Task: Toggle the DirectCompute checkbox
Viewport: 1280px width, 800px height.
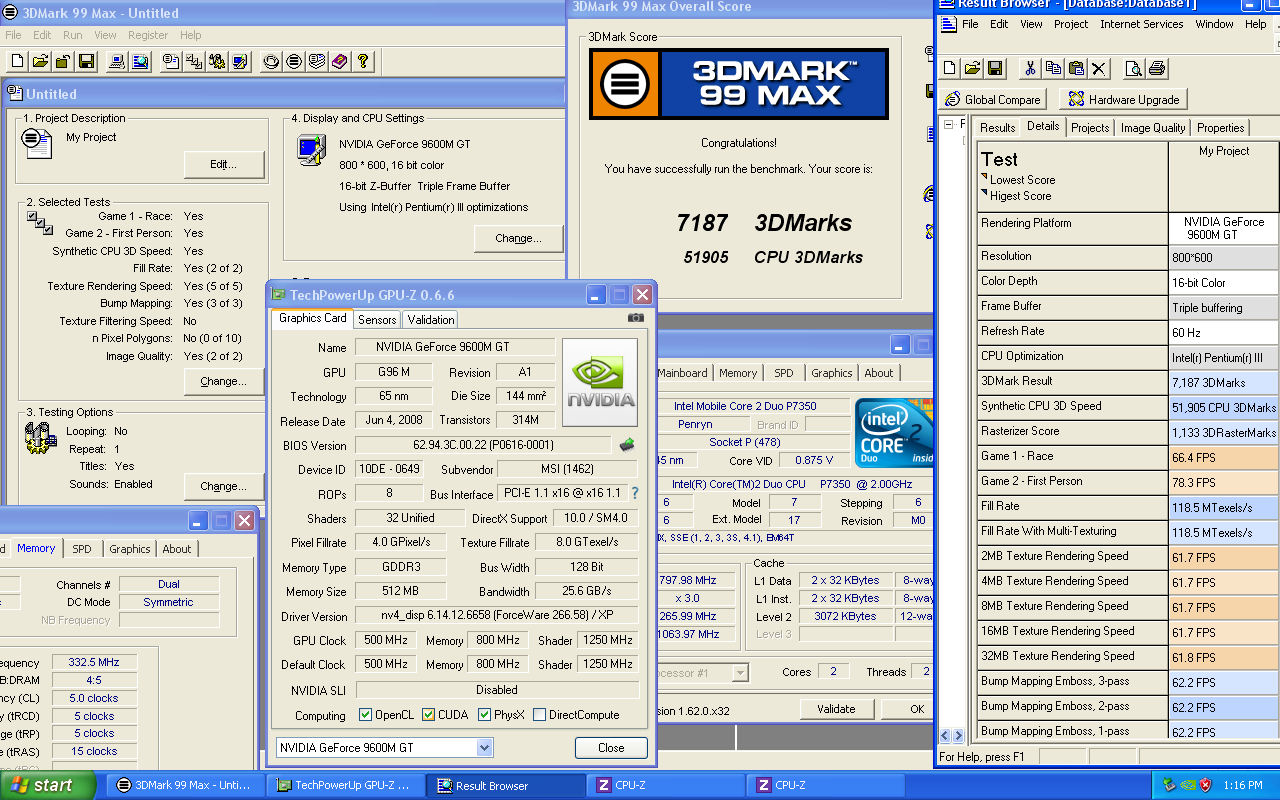Action: click(x=540, y=715)
